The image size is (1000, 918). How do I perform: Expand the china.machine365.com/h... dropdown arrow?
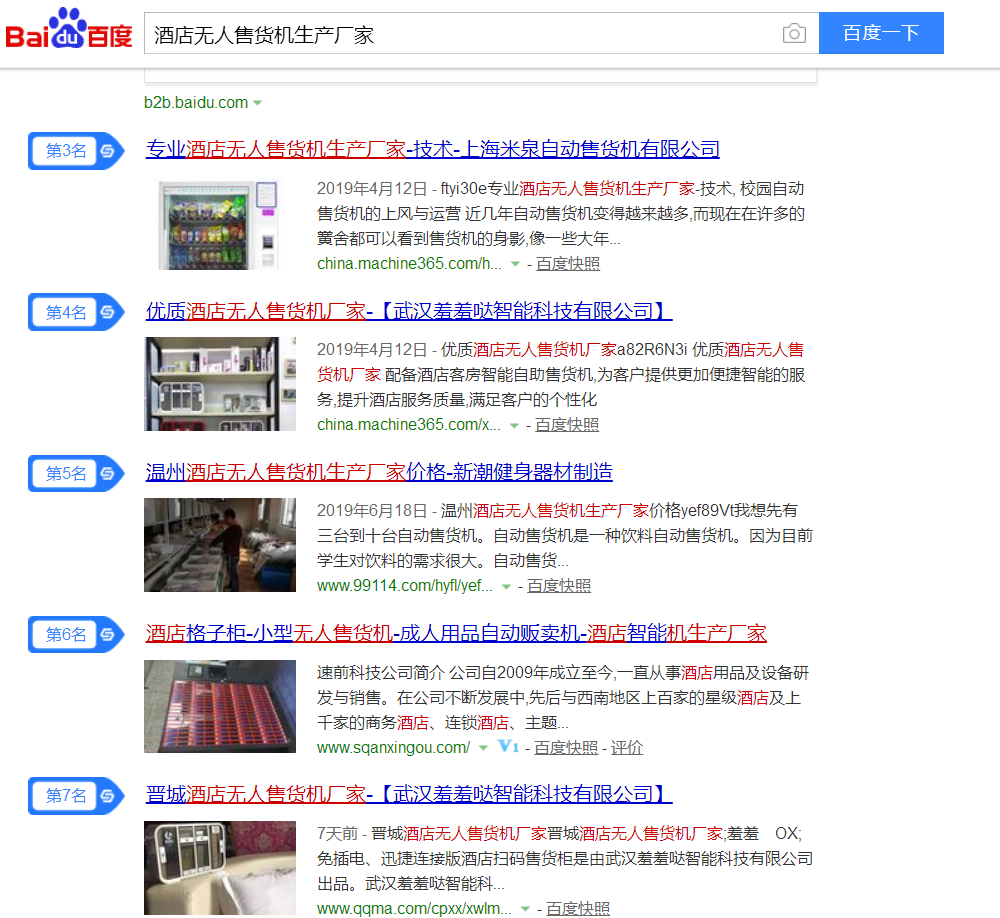(515, 264)
